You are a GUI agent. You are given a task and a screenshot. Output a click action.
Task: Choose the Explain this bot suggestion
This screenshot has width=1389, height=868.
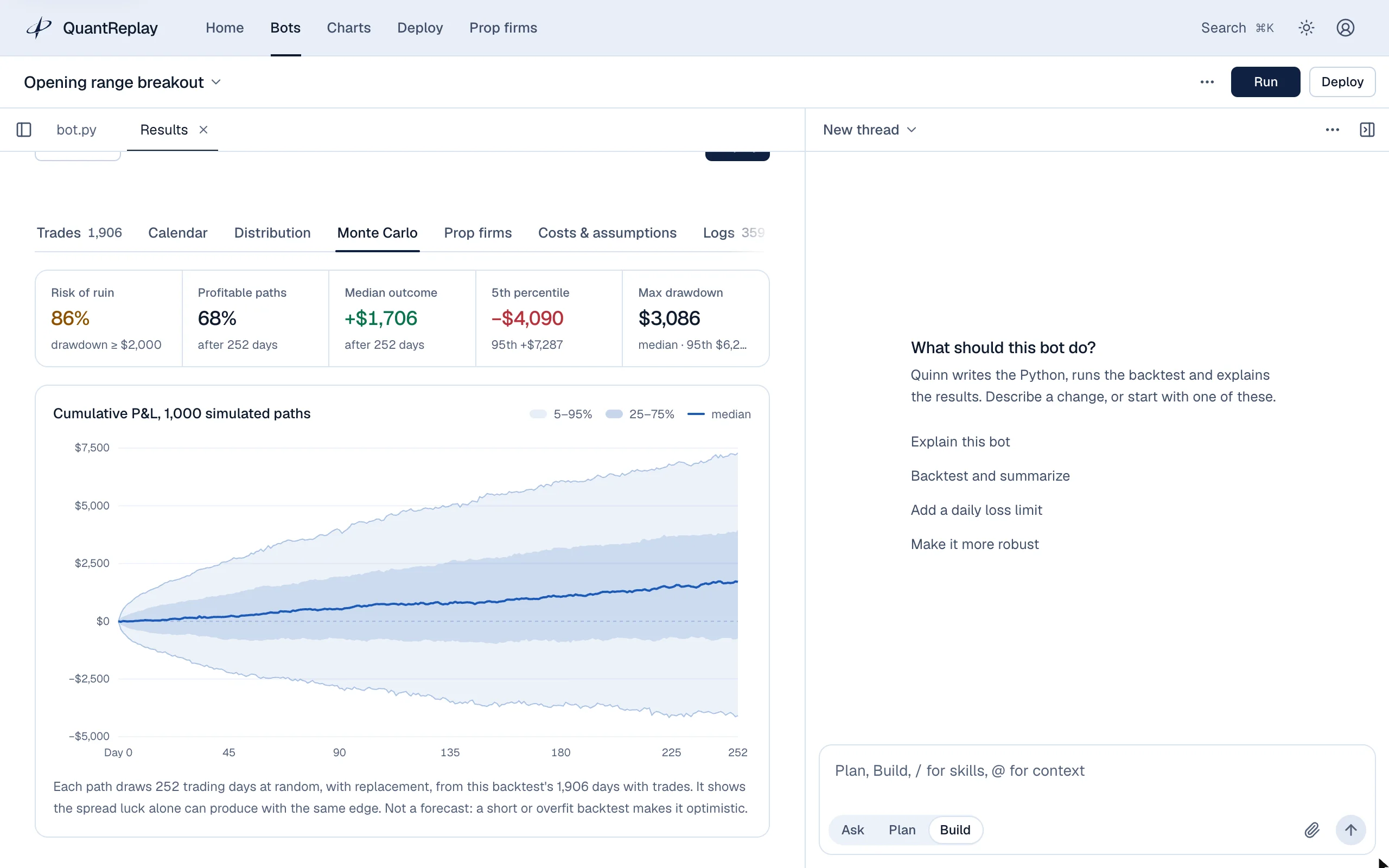coord(960,442)
